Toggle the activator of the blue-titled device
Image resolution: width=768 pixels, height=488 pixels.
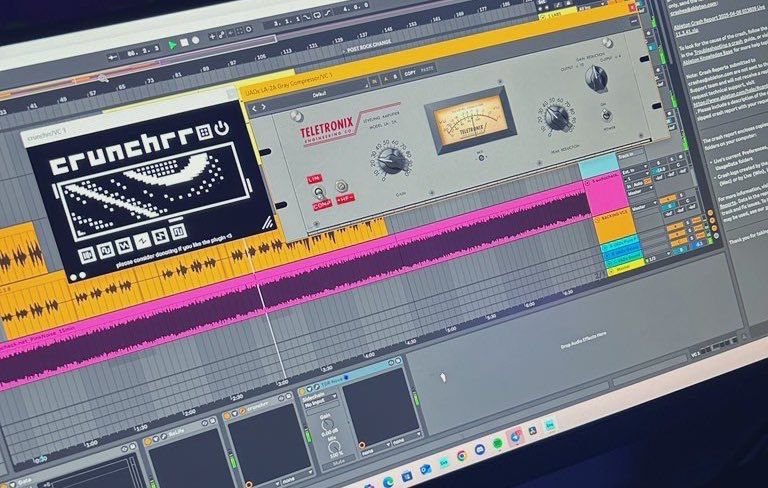pyautogui.click(x=301, y=390)
